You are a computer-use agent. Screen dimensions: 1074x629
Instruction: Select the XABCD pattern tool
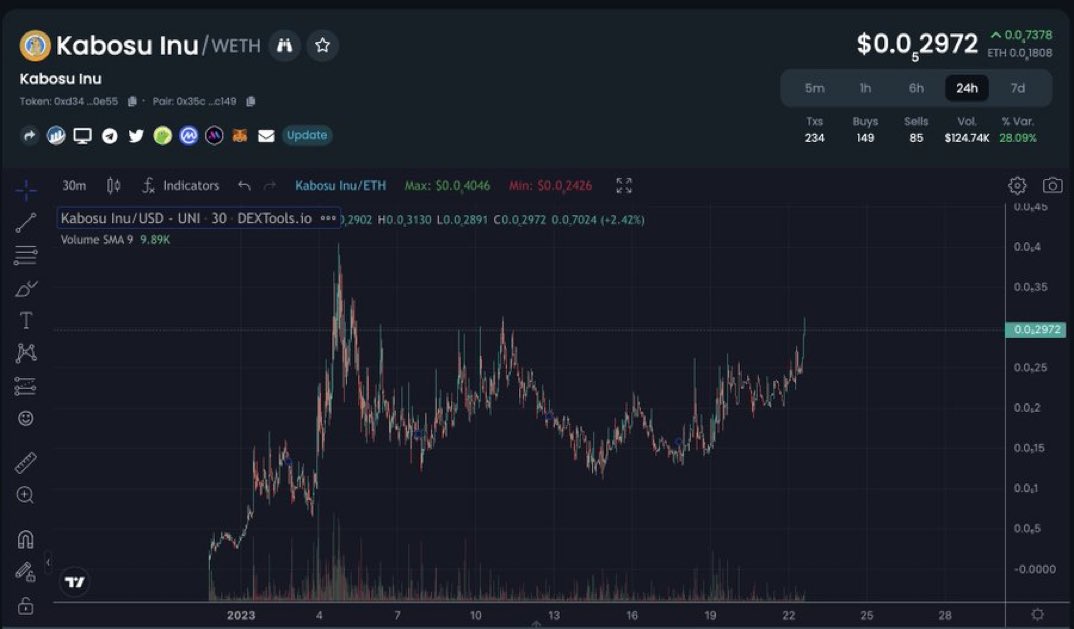(x=25, y=353)
